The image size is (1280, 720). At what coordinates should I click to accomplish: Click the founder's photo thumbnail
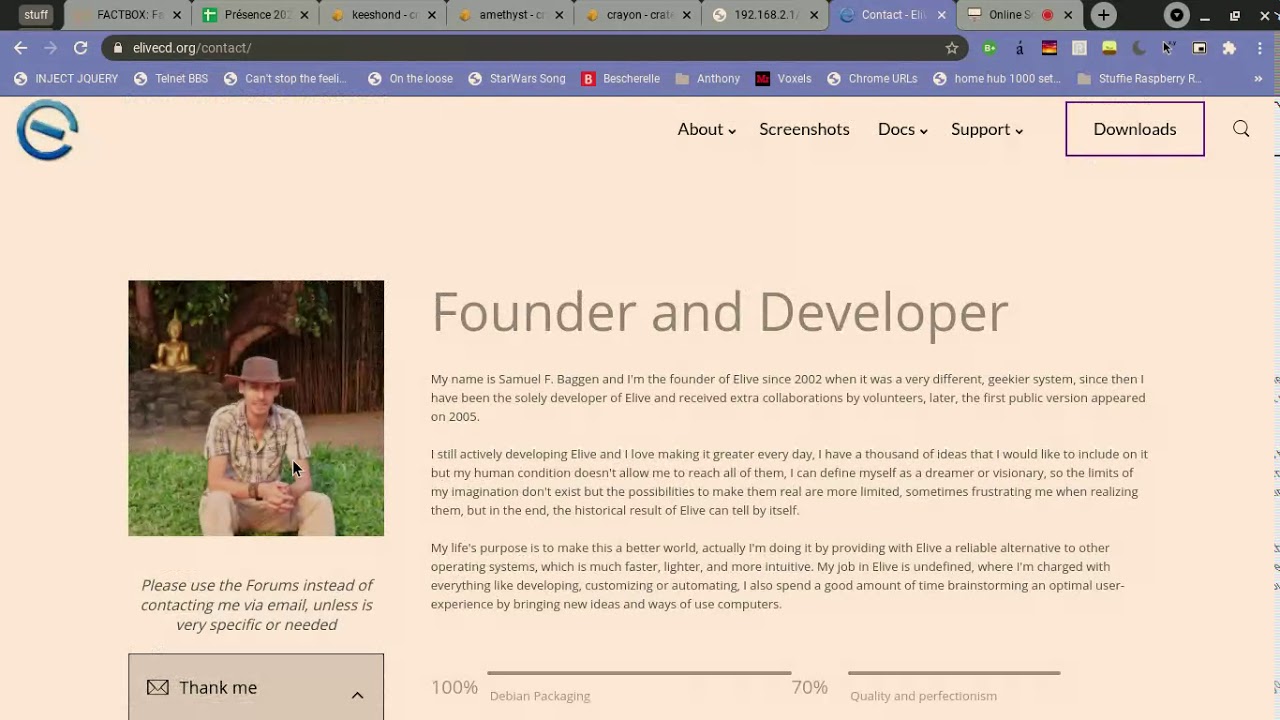(x=256, y=408)
